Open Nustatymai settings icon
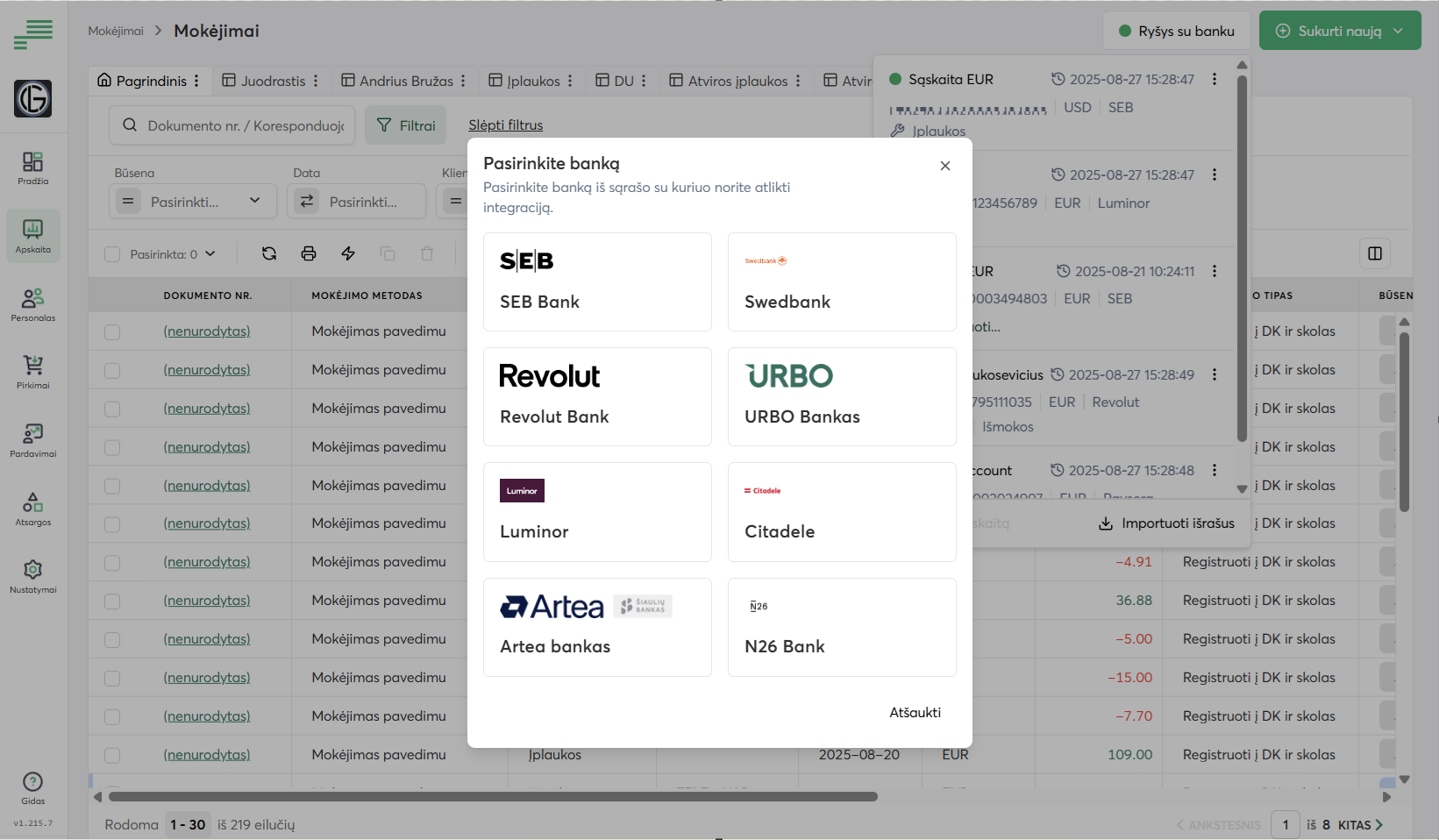Viewport: 1439px width, 840px height. tap(32, 576)
